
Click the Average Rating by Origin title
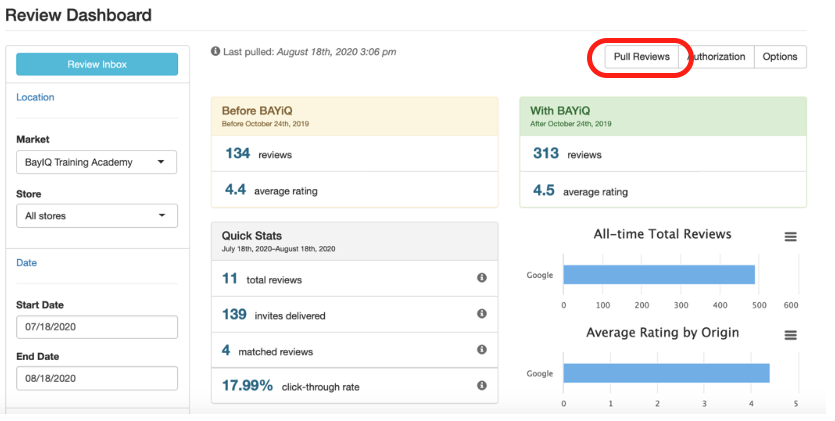pos(662,333)
